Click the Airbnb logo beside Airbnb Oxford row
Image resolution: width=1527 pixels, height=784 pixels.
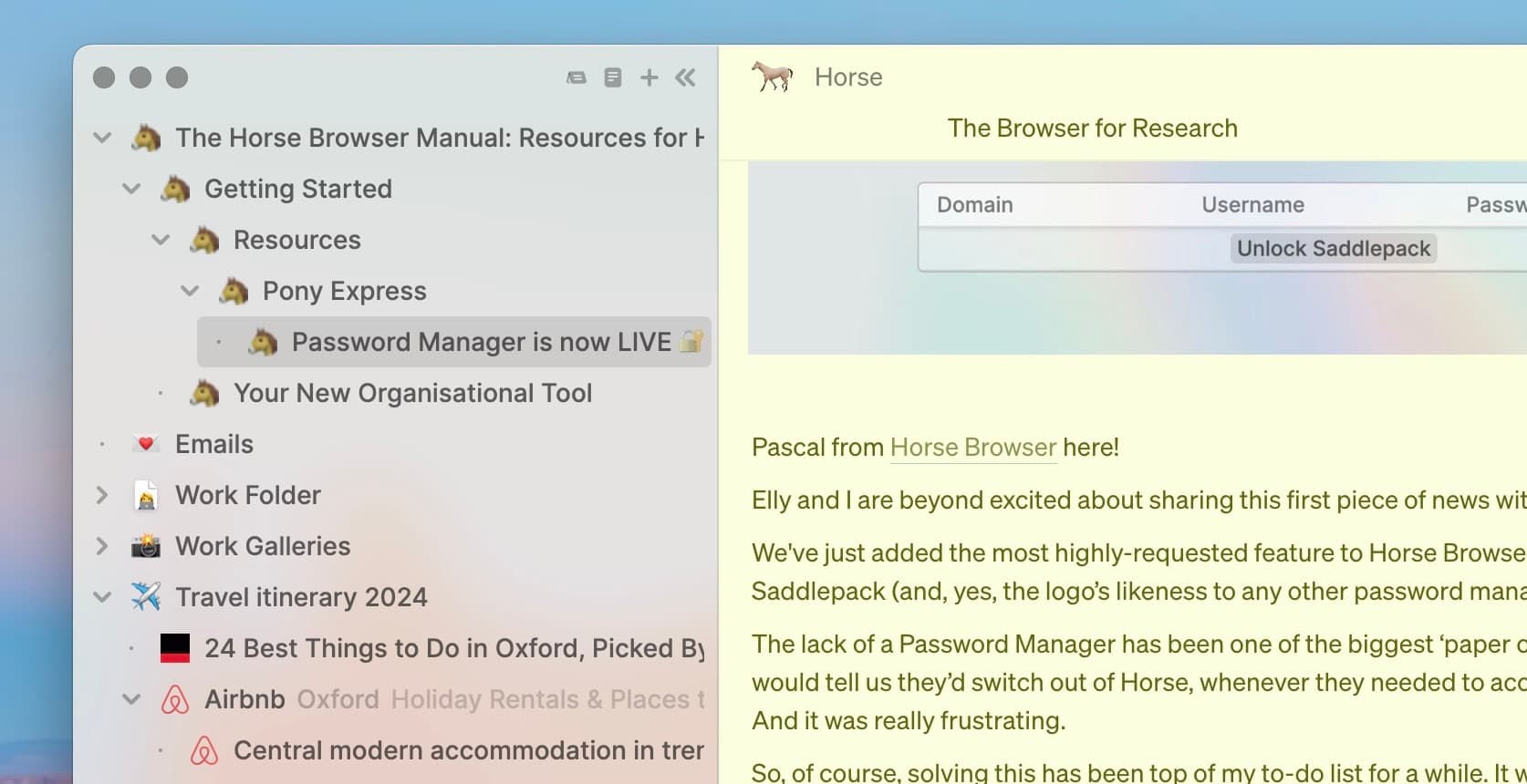click(x=175, y=699)
